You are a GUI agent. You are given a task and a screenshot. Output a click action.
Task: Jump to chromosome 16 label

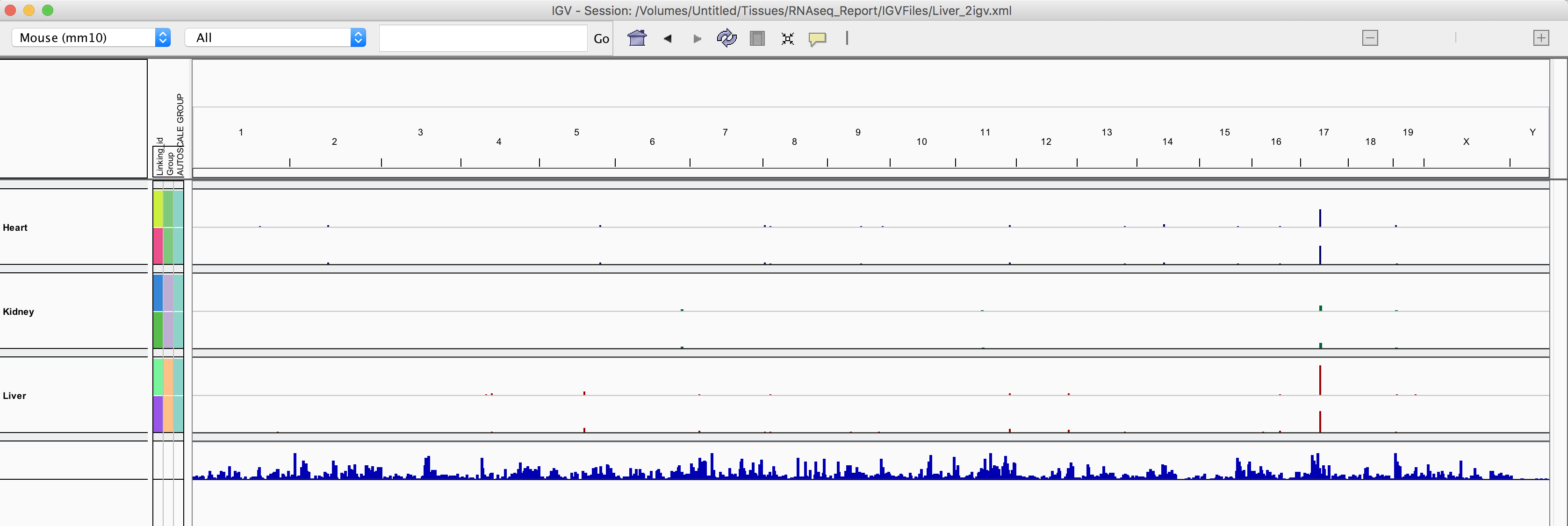(1276, 142)
